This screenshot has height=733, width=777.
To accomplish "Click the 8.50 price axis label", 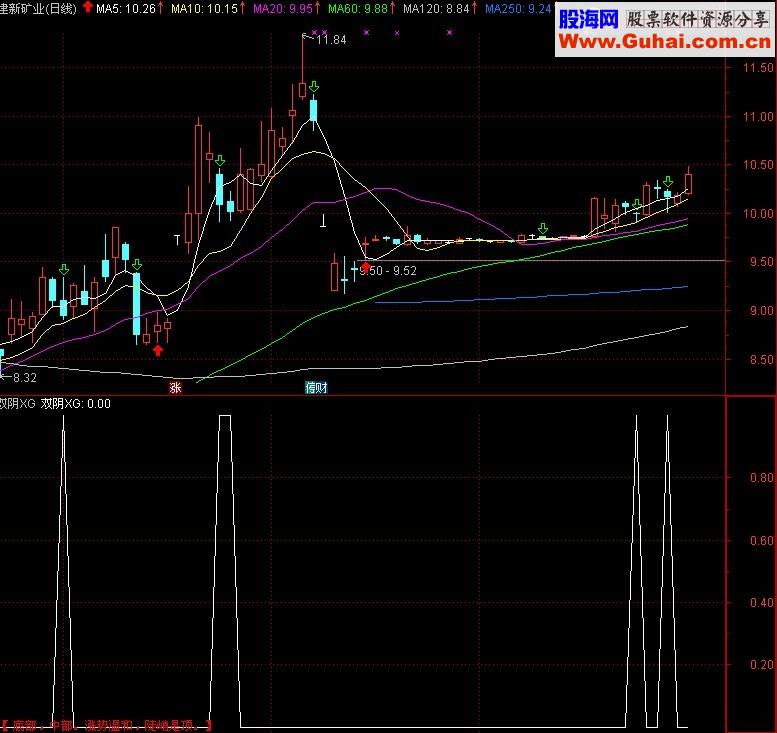I will [x=762, y=360].
